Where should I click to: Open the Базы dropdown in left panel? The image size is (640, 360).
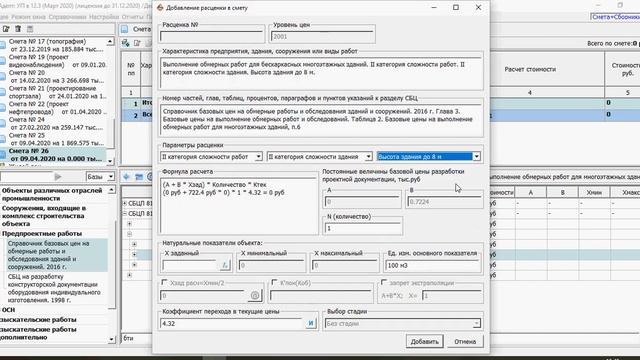click(x=111, y=177)
